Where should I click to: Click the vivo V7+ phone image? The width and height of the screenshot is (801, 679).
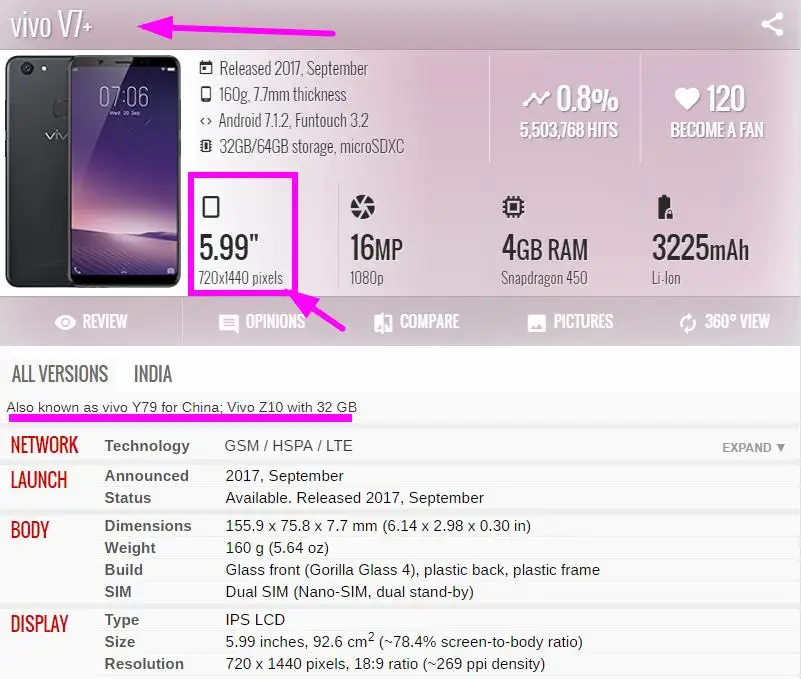[92, 171]
